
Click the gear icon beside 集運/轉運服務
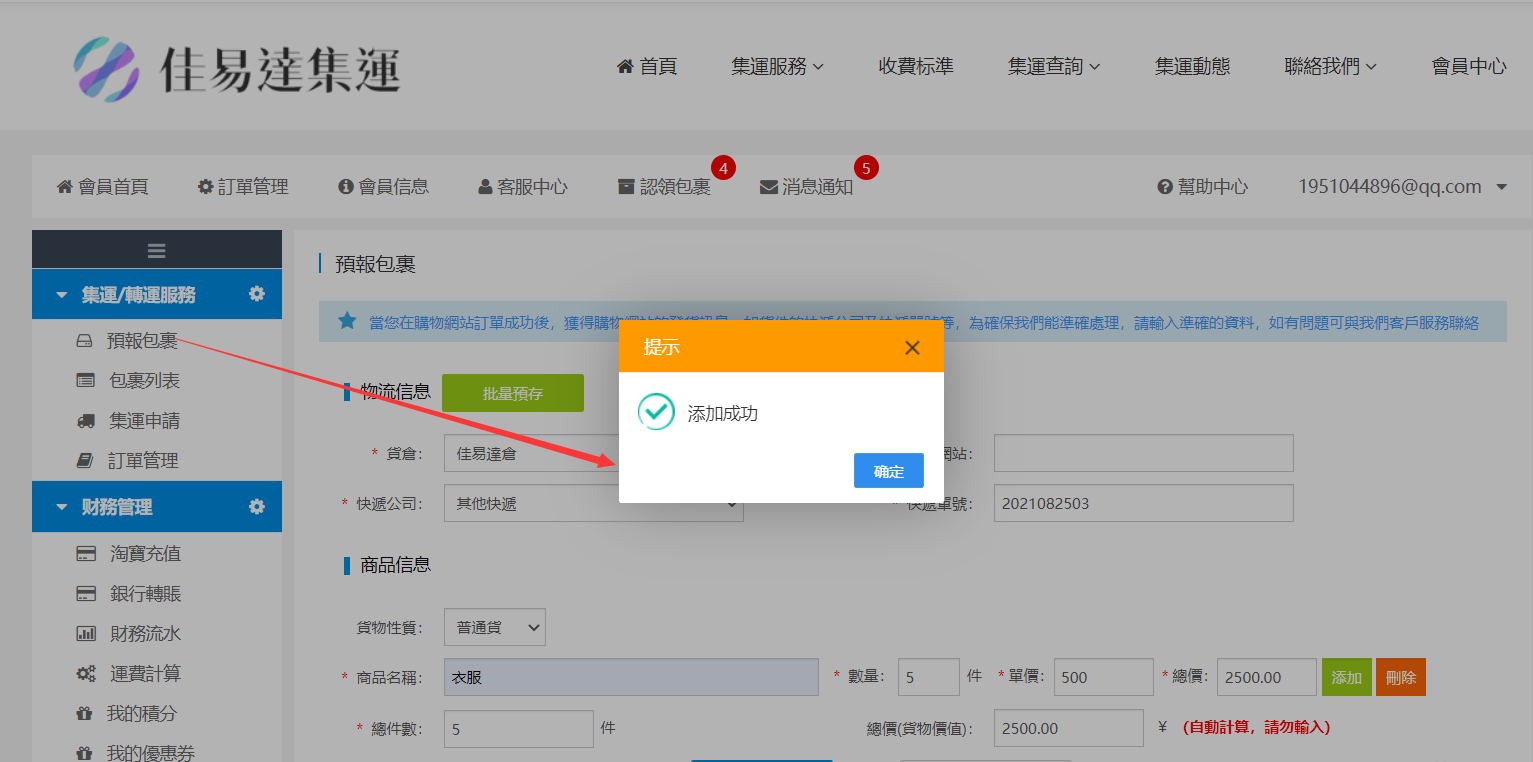(x=257, y=294)
